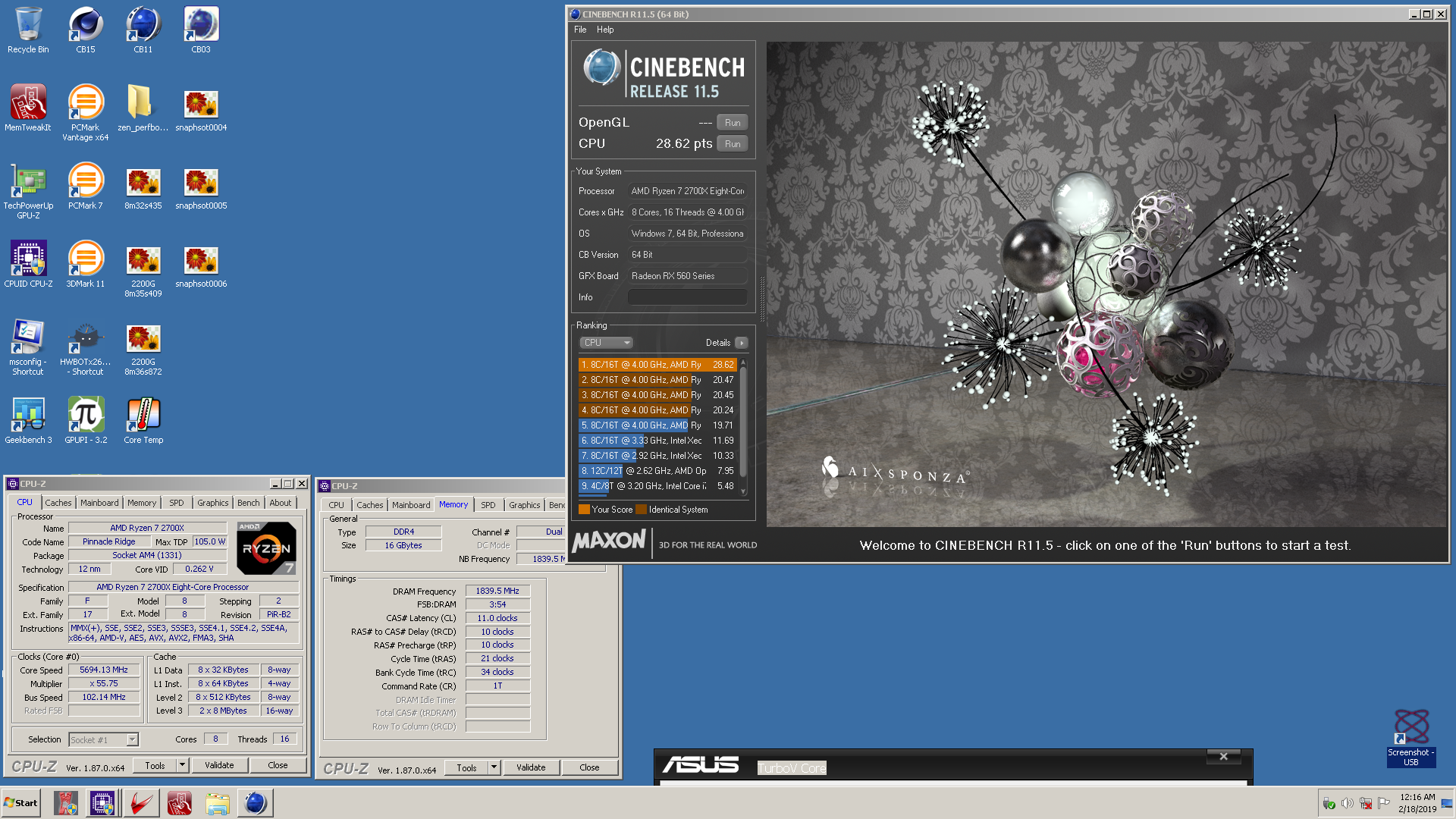Click the Identical System color swatch

(x=641, y=510)
